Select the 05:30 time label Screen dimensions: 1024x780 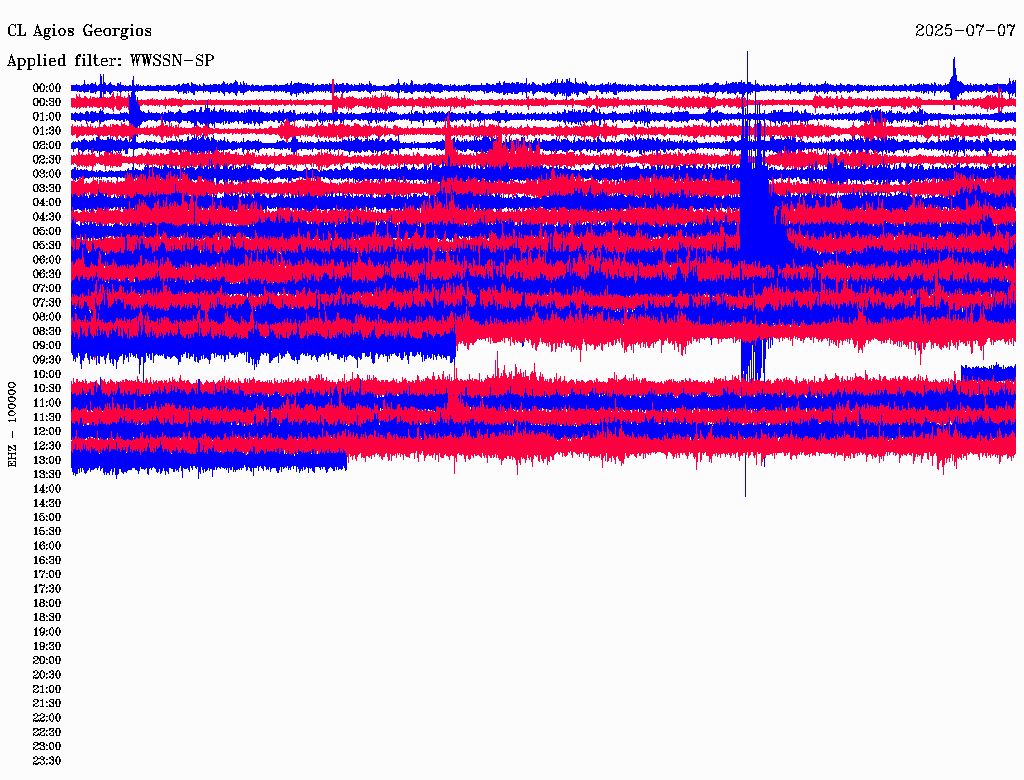47,245
